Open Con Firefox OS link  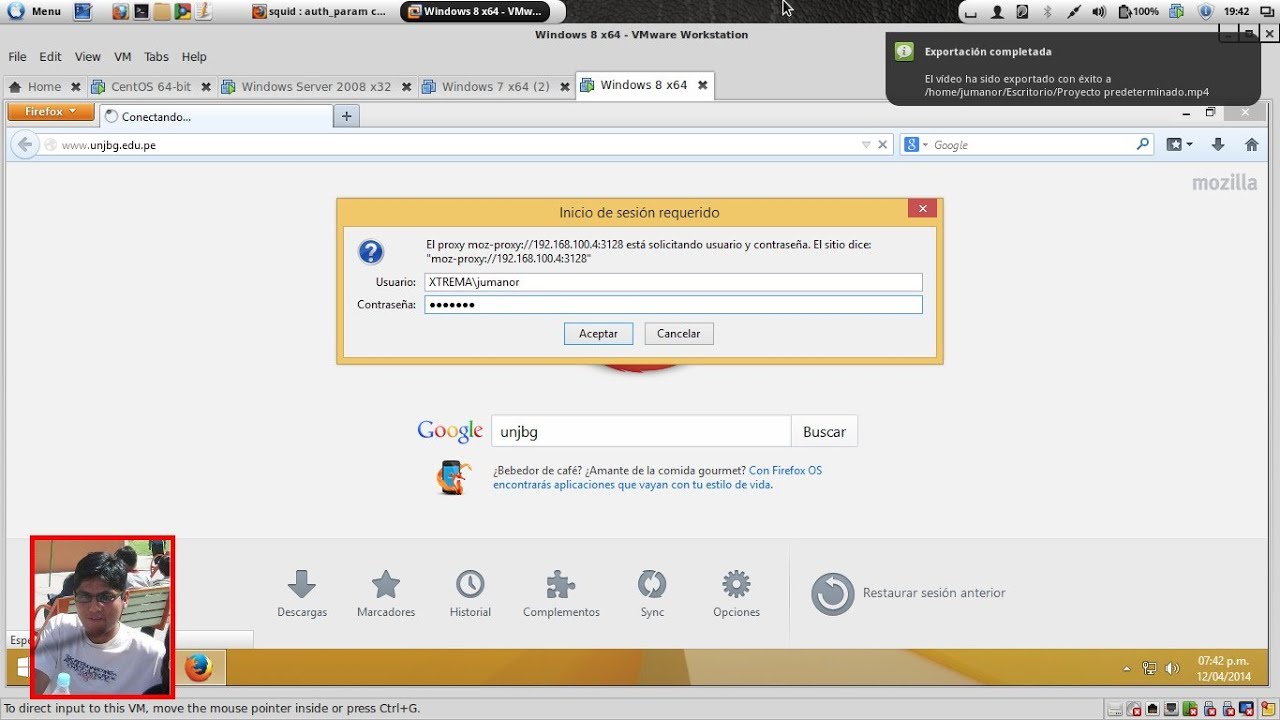coord(785,470)
